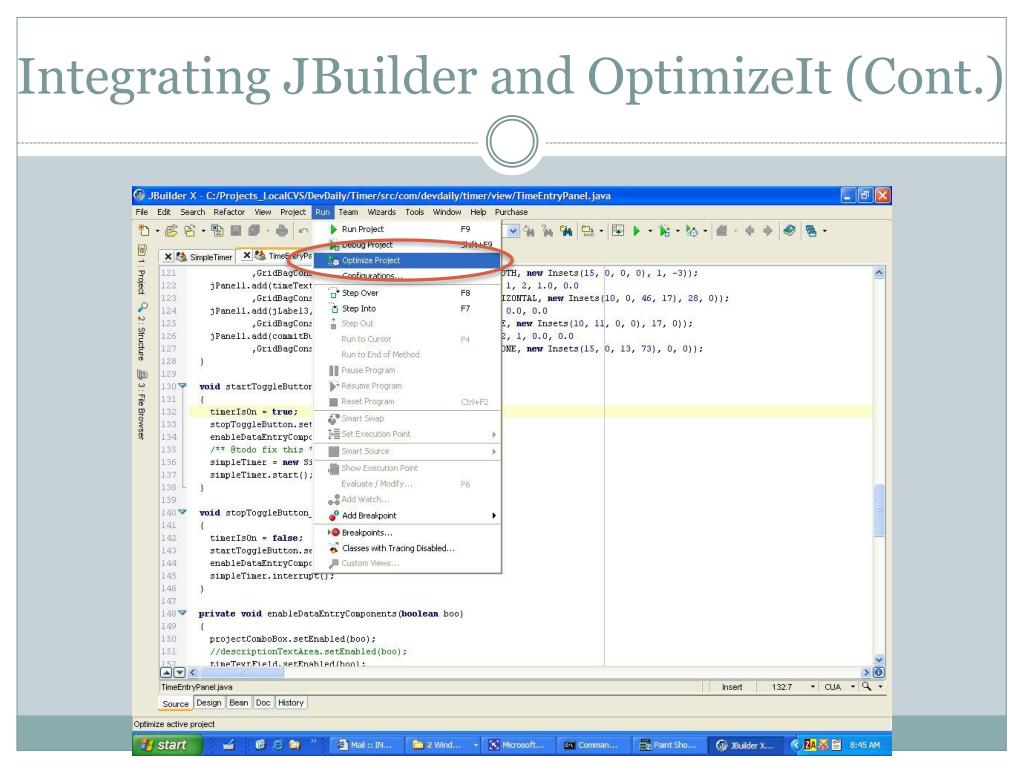Open the 132:7 cursor position dropdown
The width and height of the screenshot is (1024, 768).
click(812, 686)
